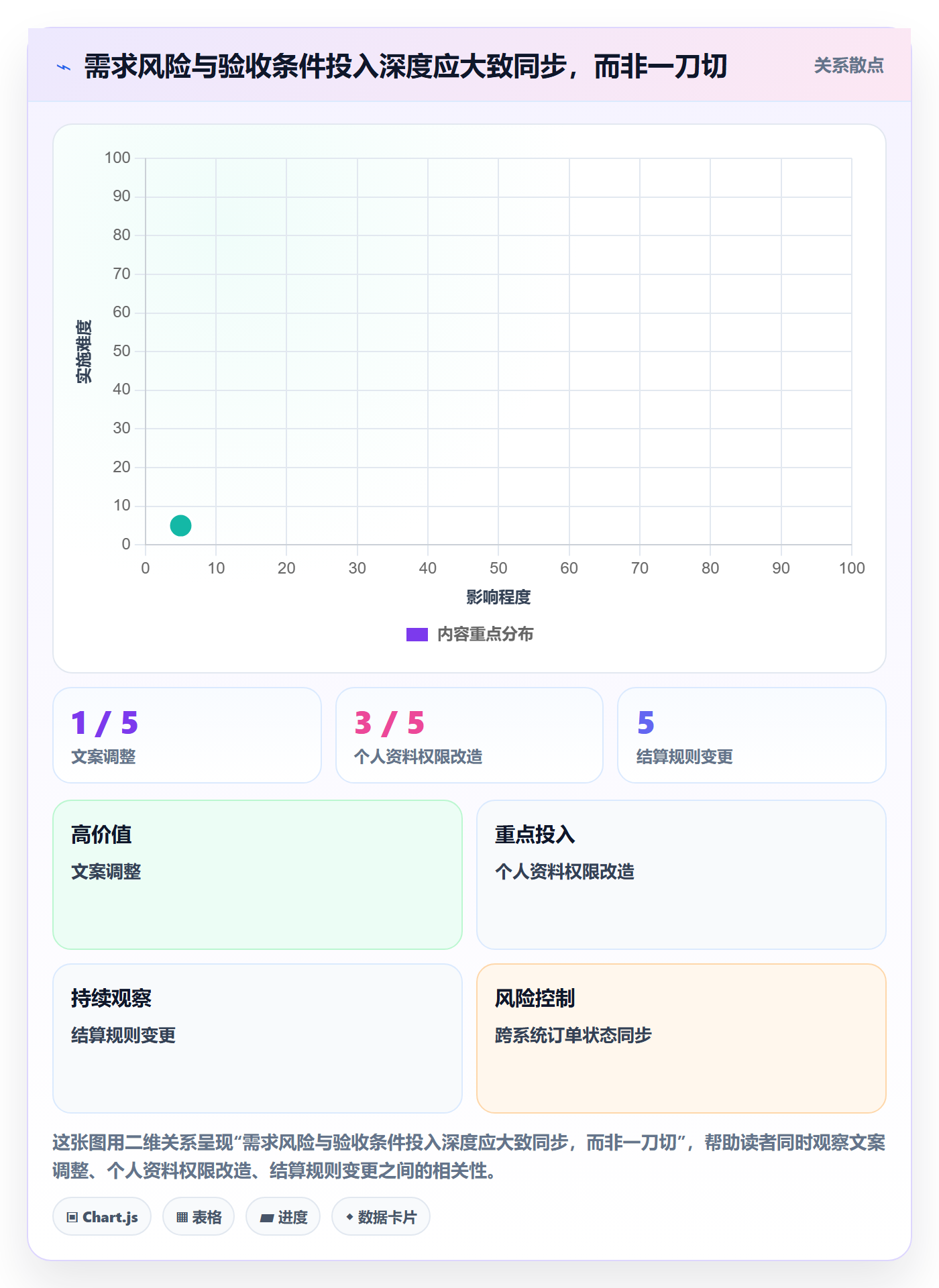This screenshot has height=1288, width=939.
Task: Click the 关系散点 label
Action: (x=848, y=66)
